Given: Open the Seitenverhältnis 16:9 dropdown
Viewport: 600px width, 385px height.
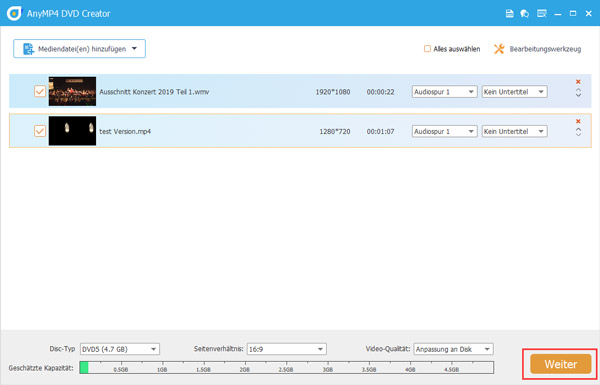Looking at the screenshot, I should coord(287,349).
